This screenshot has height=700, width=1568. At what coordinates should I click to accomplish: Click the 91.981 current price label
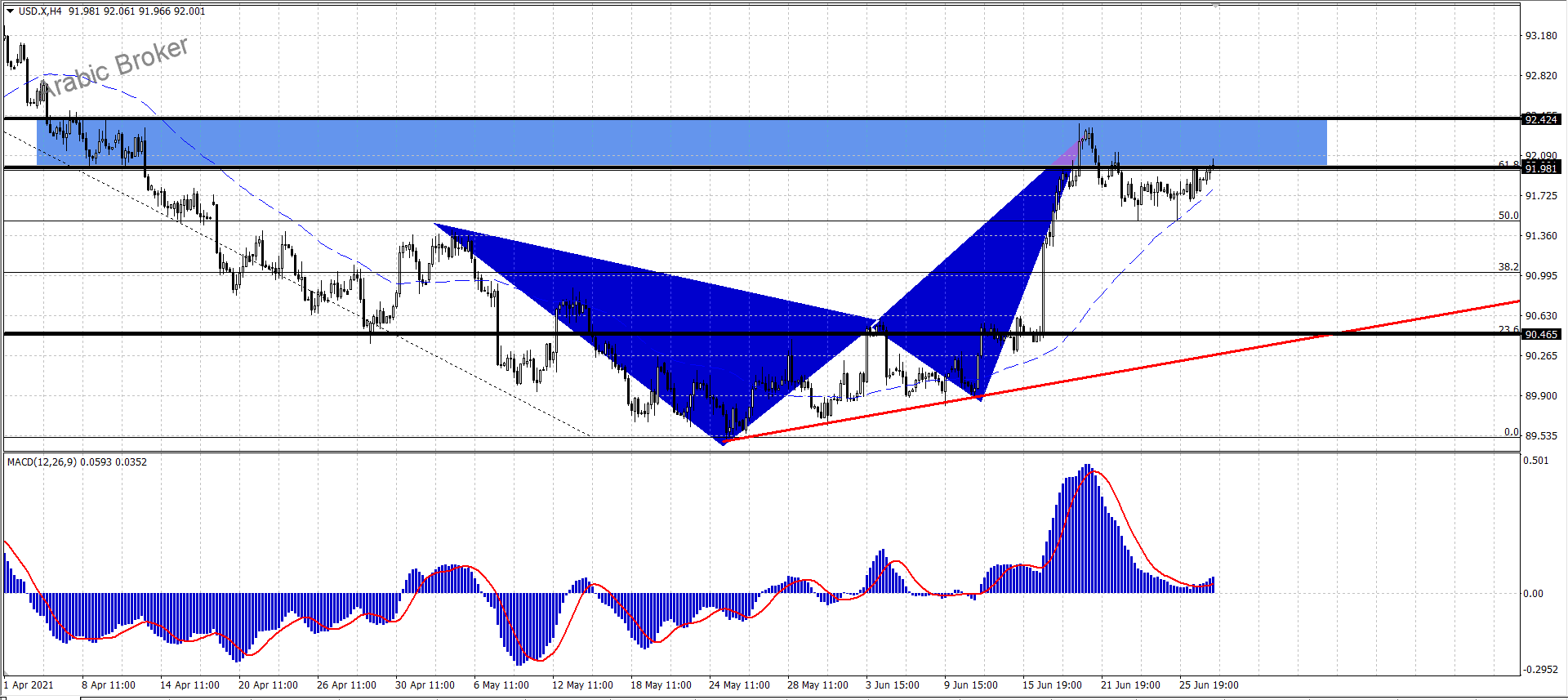coord(1541,168)
